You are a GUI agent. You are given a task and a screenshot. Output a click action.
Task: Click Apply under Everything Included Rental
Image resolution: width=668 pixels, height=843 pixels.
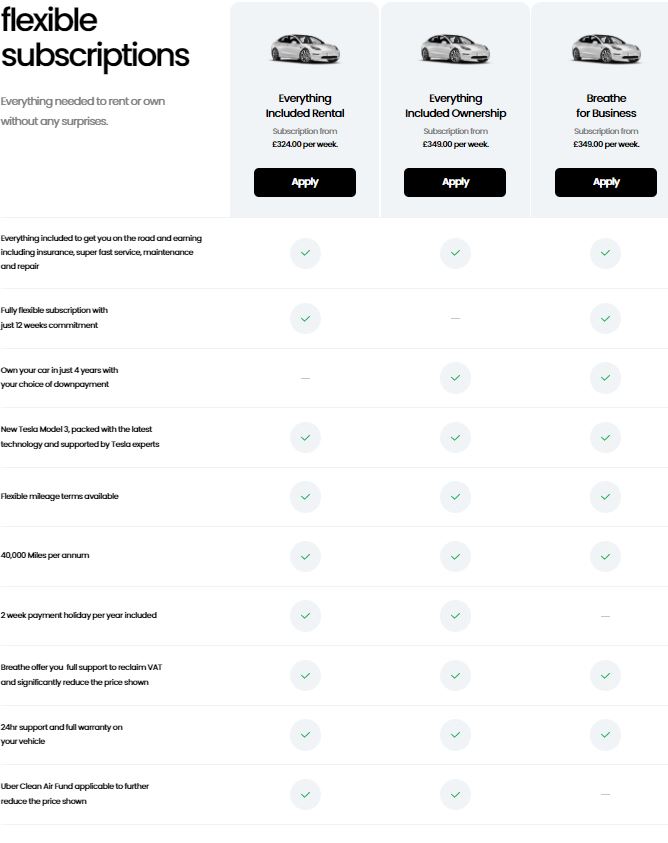304,182
